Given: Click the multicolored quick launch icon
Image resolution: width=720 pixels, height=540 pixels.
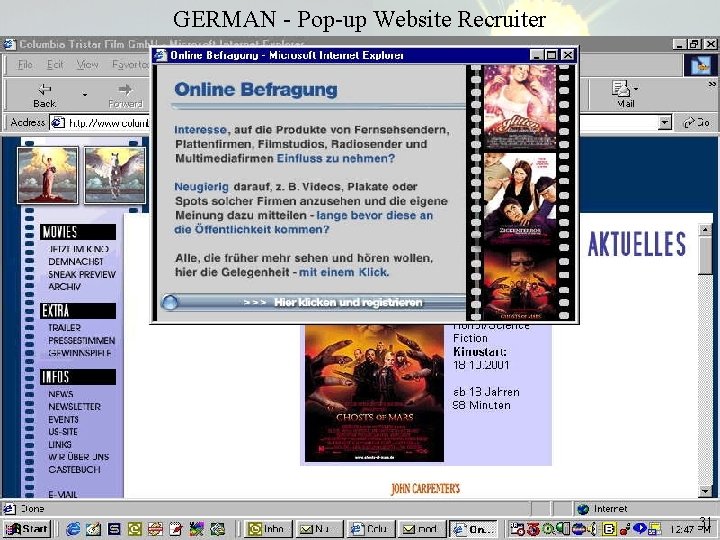Looking at the screenshot, I should [x=197, y=529].
